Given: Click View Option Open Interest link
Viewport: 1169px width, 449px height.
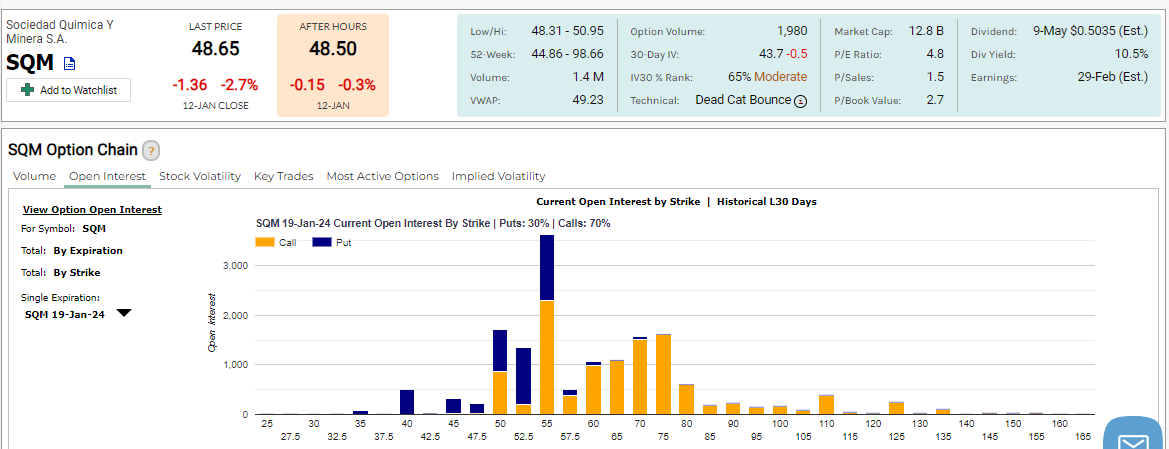Looking at the screenshot, I should point(92,210).
